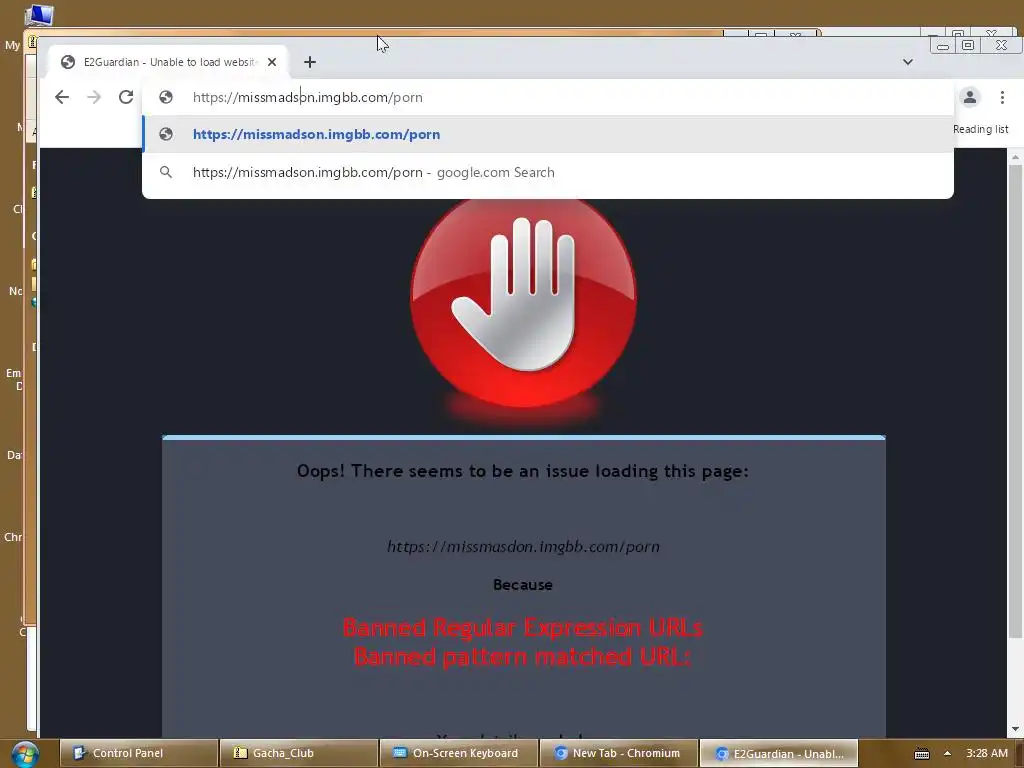Click the 'Oops! There seems to be an issue' heading
Screen dimensions: 1024x768
tap(523, 471)
